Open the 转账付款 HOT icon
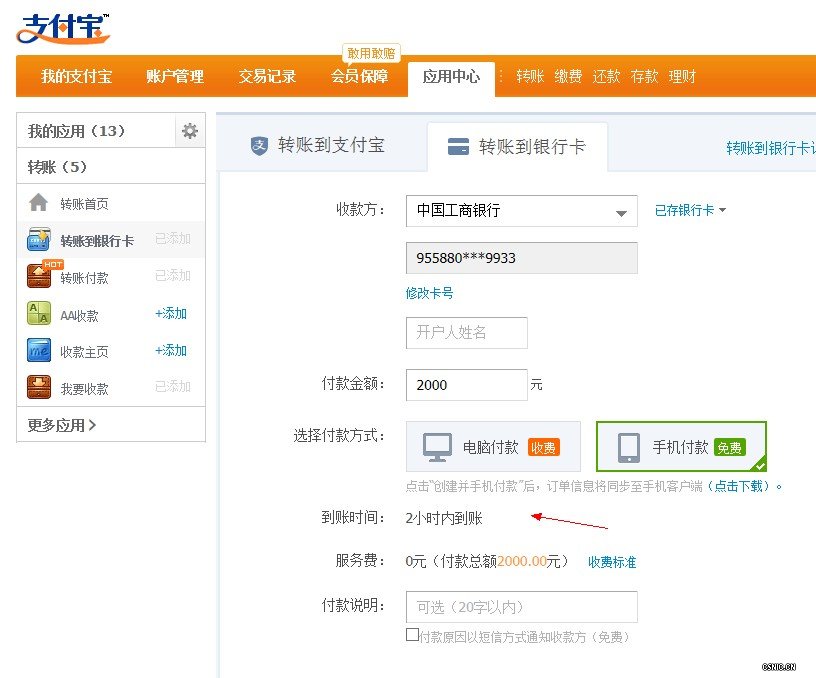Image resolution: width=816 pixels, height=678 pixels. click(39, 277)
